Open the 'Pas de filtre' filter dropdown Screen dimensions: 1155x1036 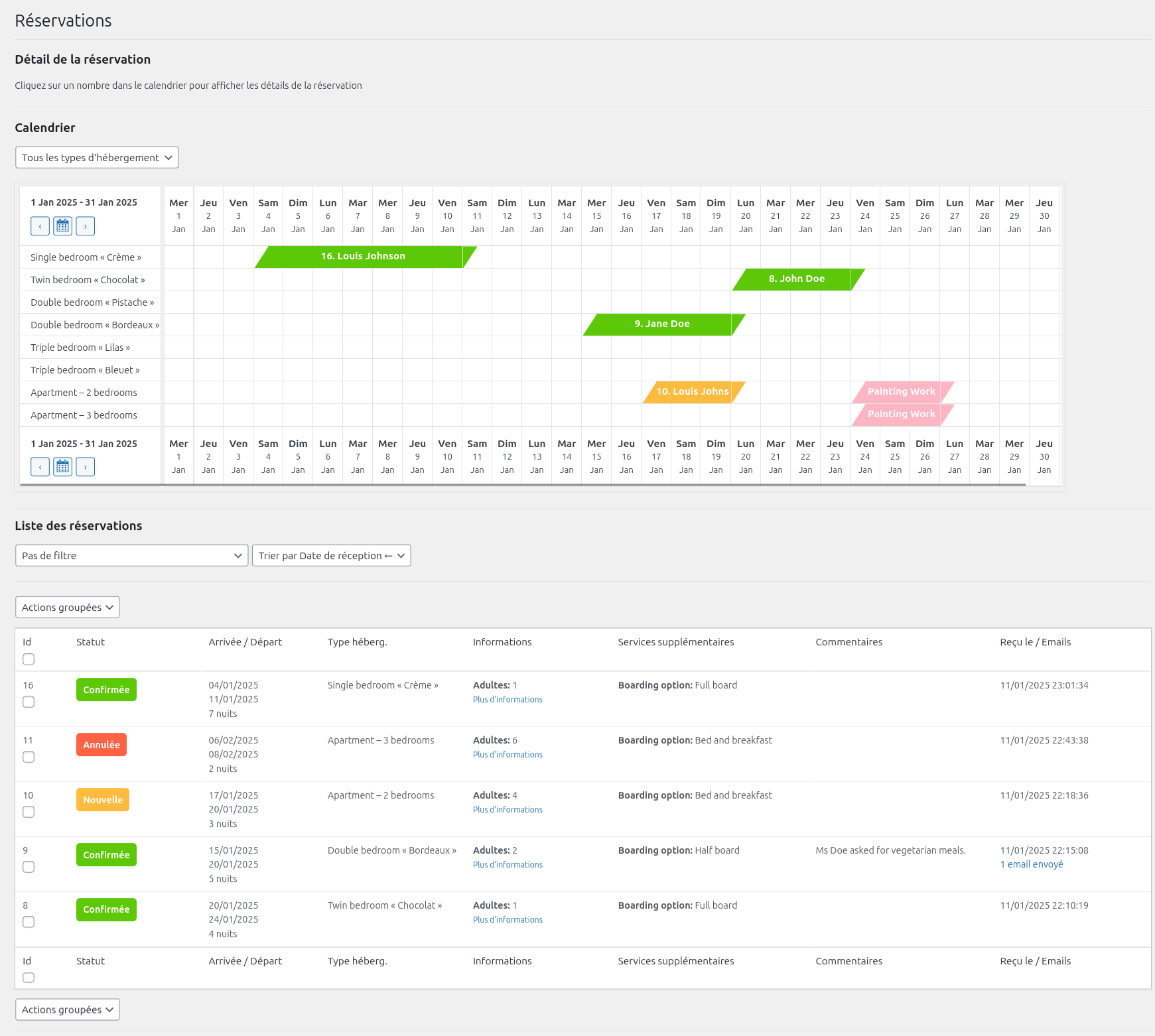[131, 556]
